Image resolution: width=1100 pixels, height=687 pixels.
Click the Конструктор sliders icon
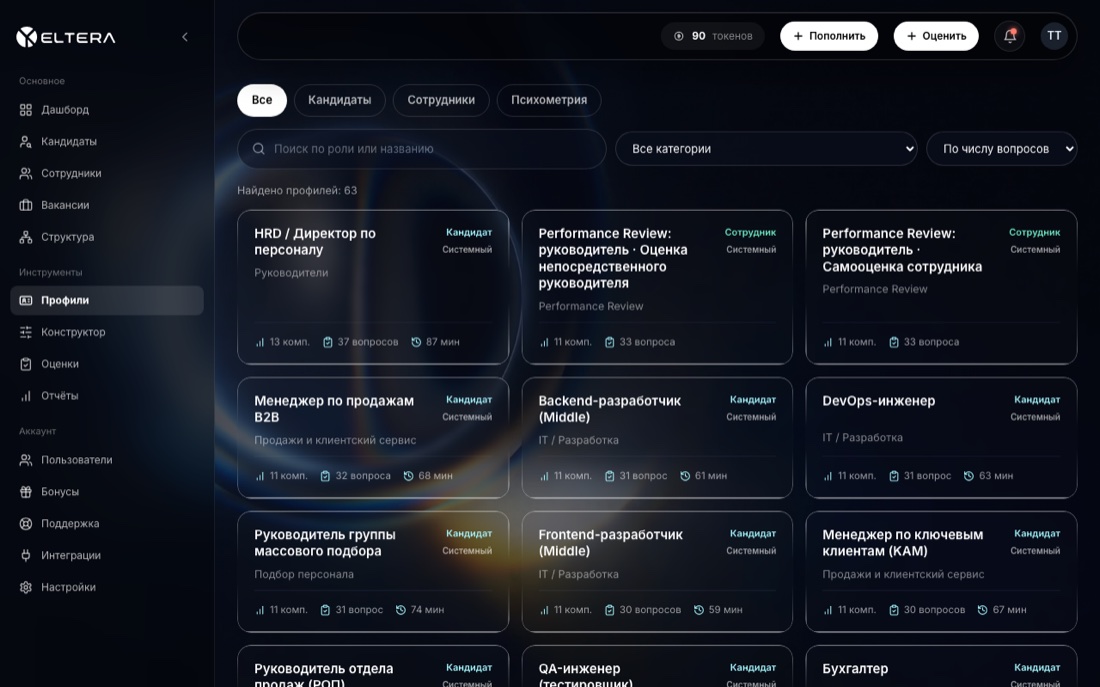click(x=26, y=332)
